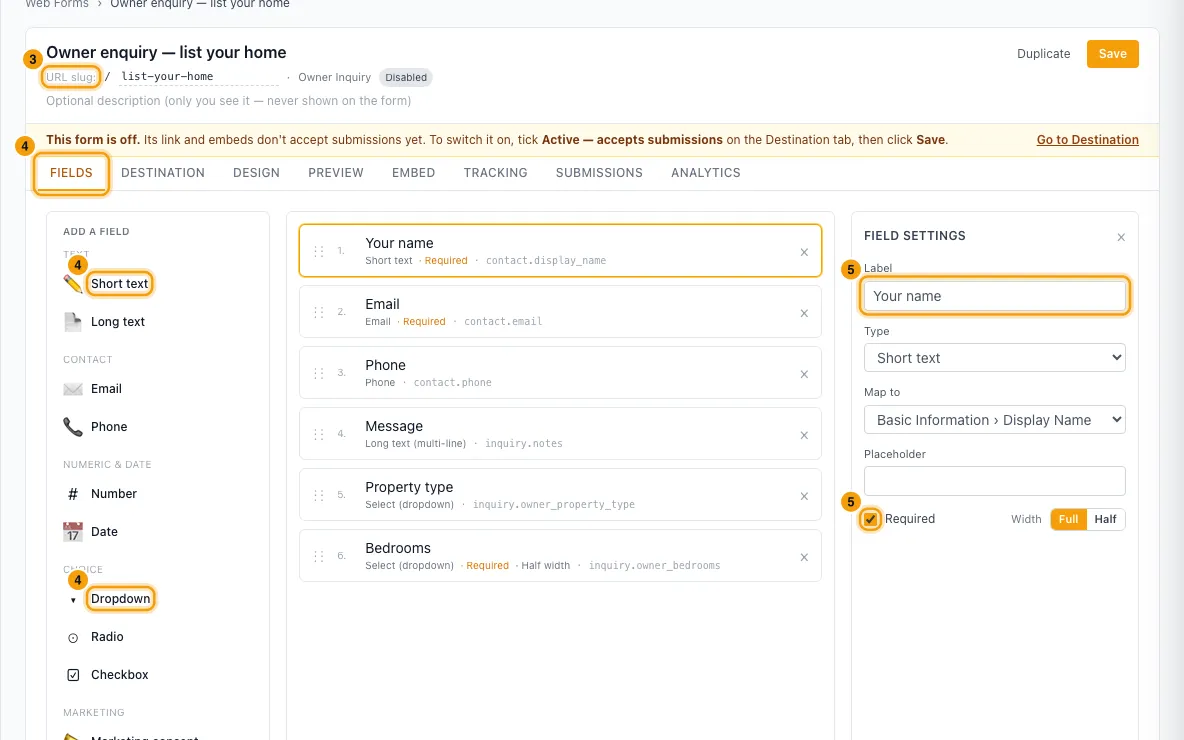Remove the Message field
This screenshot has height=740, width=1184.
pos(804,436)
